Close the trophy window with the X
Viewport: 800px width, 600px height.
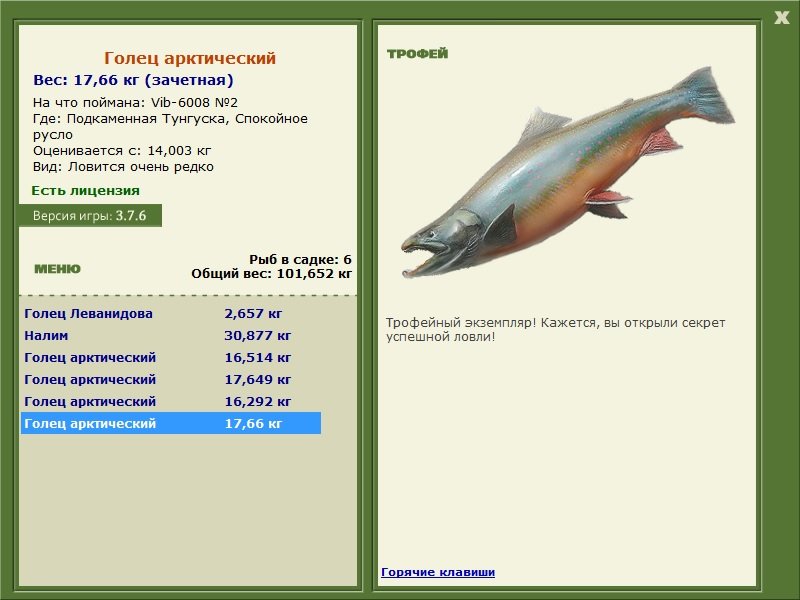pos(781,15)
